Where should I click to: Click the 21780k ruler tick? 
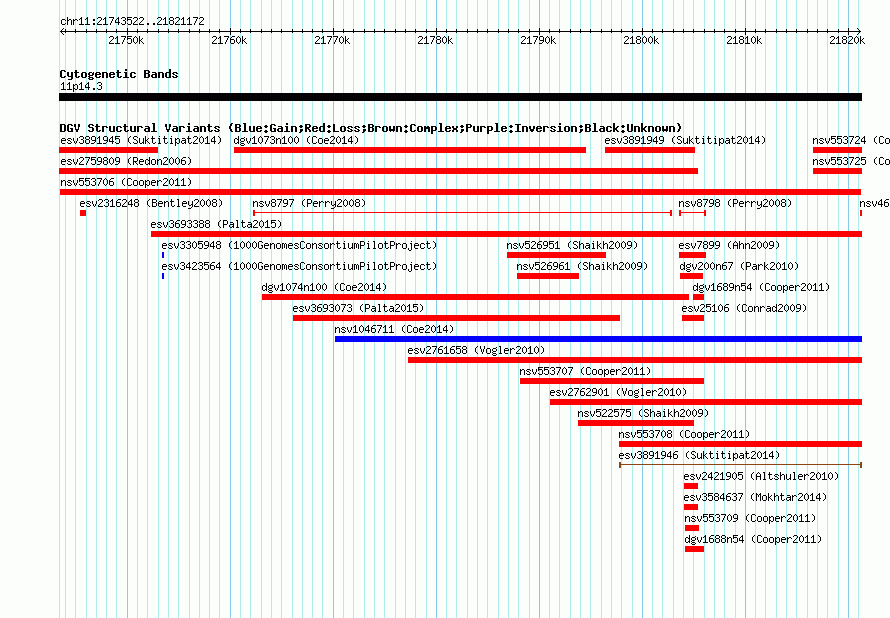coord(435,40)
